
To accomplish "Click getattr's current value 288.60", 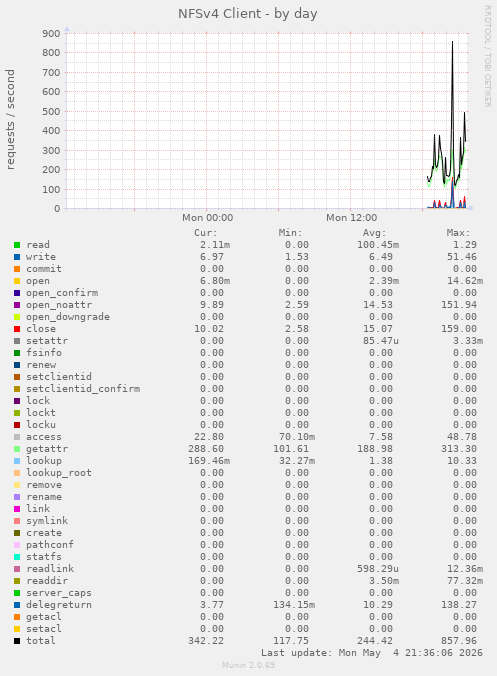I will pyautogui.click(x=206, y=449).
